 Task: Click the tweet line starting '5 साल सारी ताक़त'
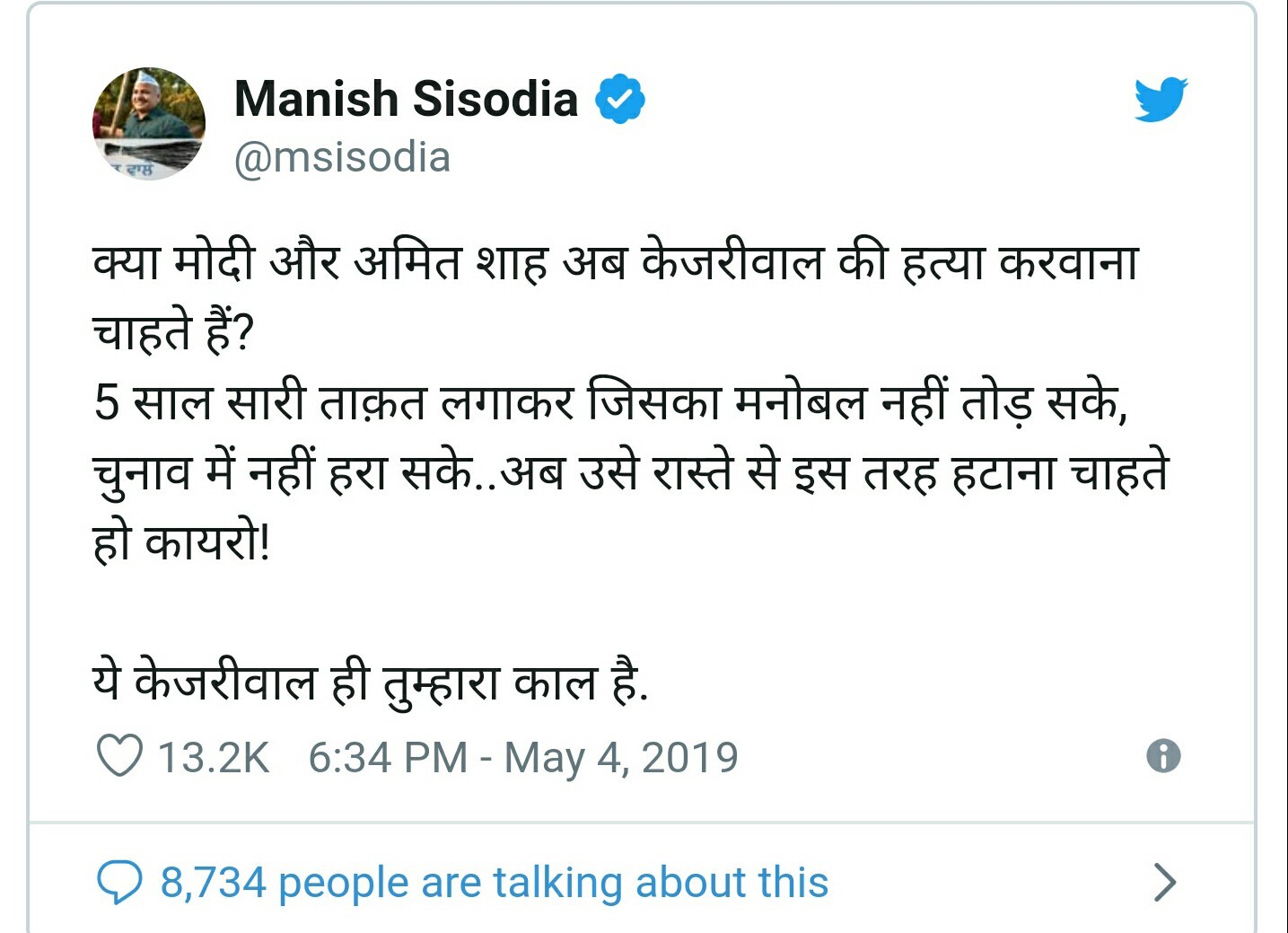(610, 401)
